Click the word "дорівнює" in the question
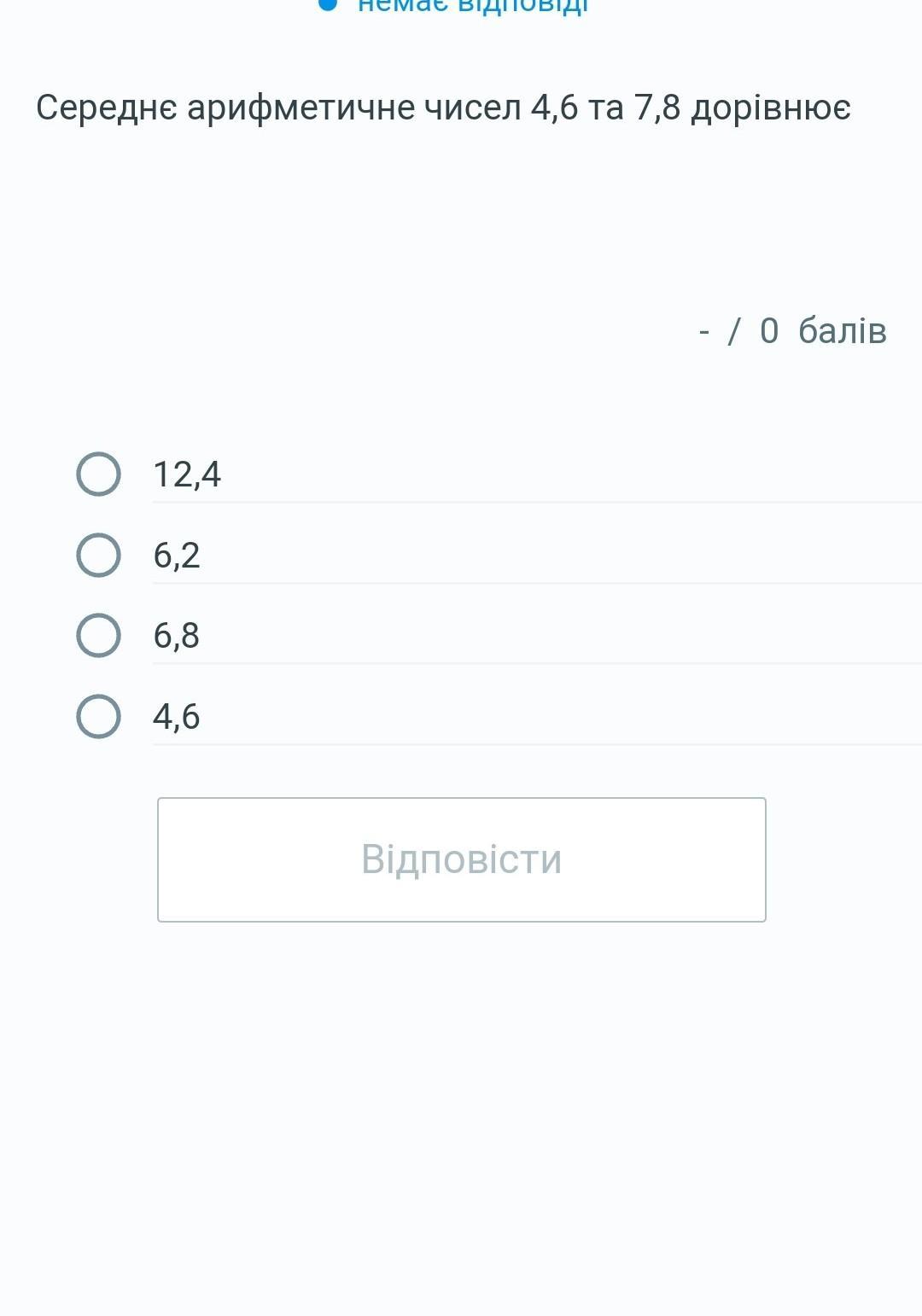The width and height of the screenshot is (922, 1316). (771, 108)
